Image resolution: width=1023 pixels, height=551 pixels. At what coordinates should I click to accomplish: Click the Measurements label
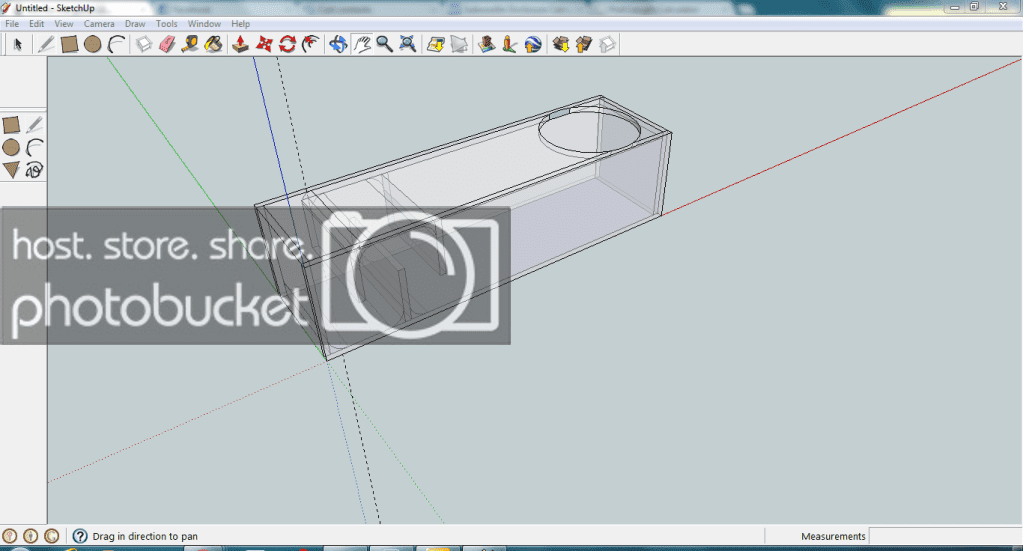(833, 536)
